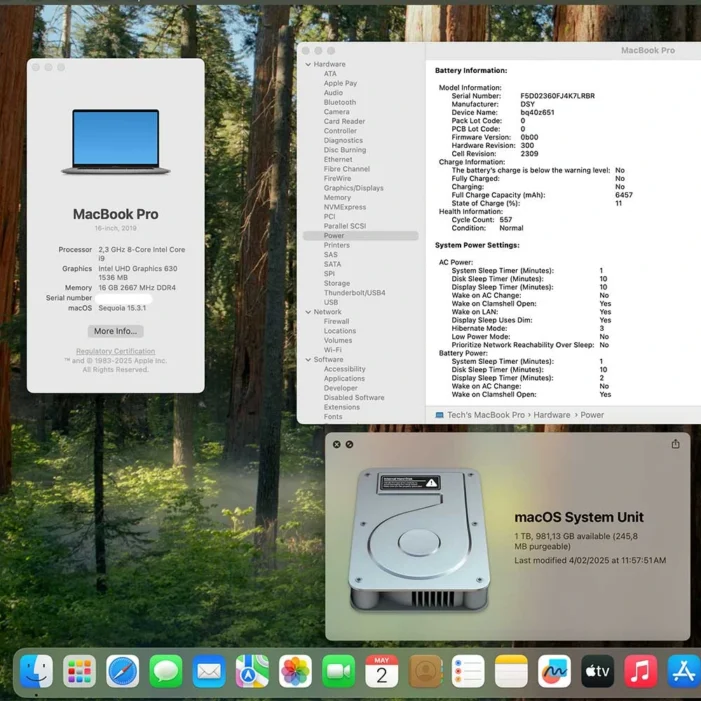This screenshot has width=701, height=701.
Task: Select the highlighted Power item in sidebar
Action: tap(360, 236)
